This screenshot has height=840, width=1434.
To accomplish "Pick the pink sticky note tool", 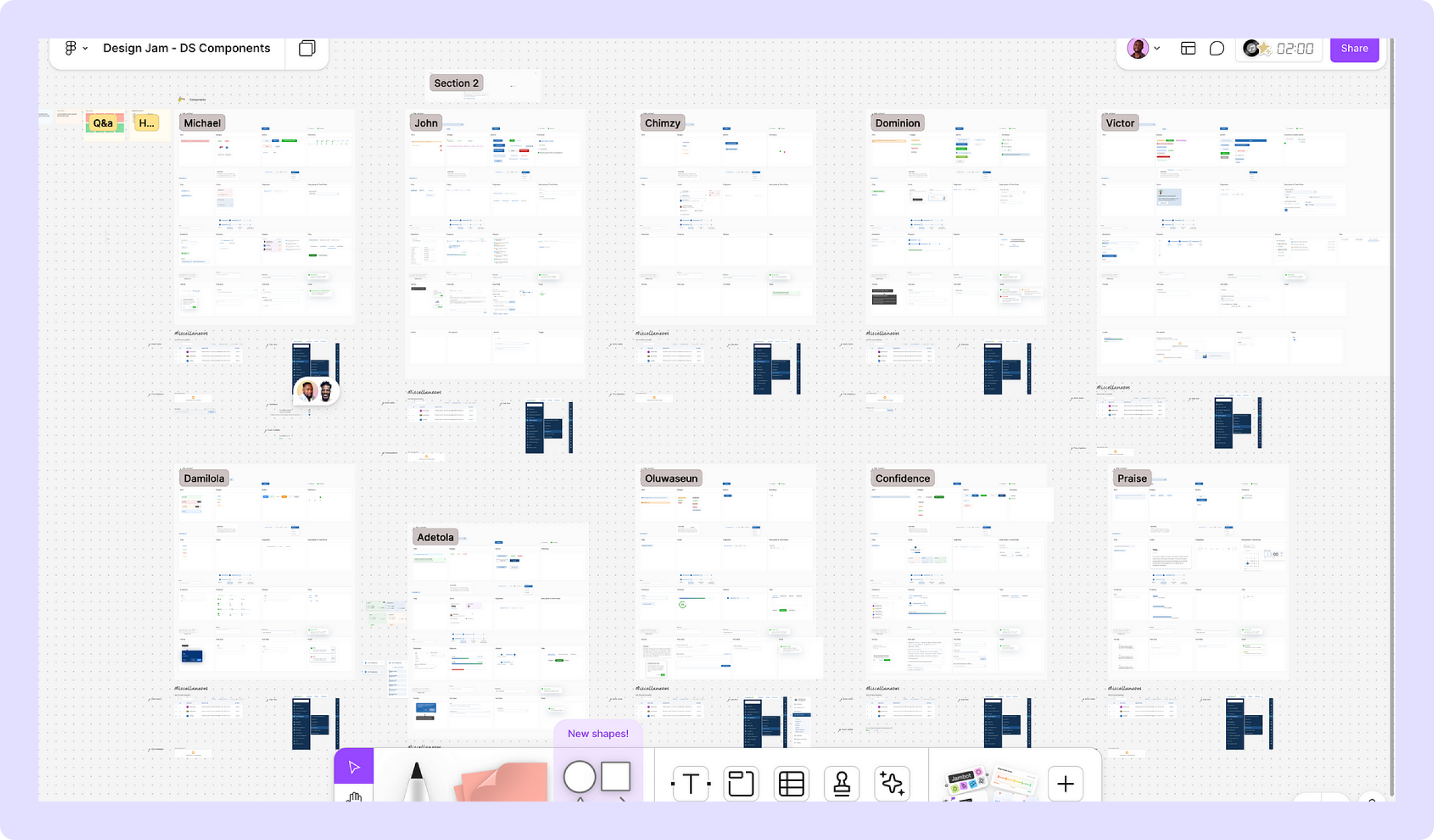I will [502, 782].
